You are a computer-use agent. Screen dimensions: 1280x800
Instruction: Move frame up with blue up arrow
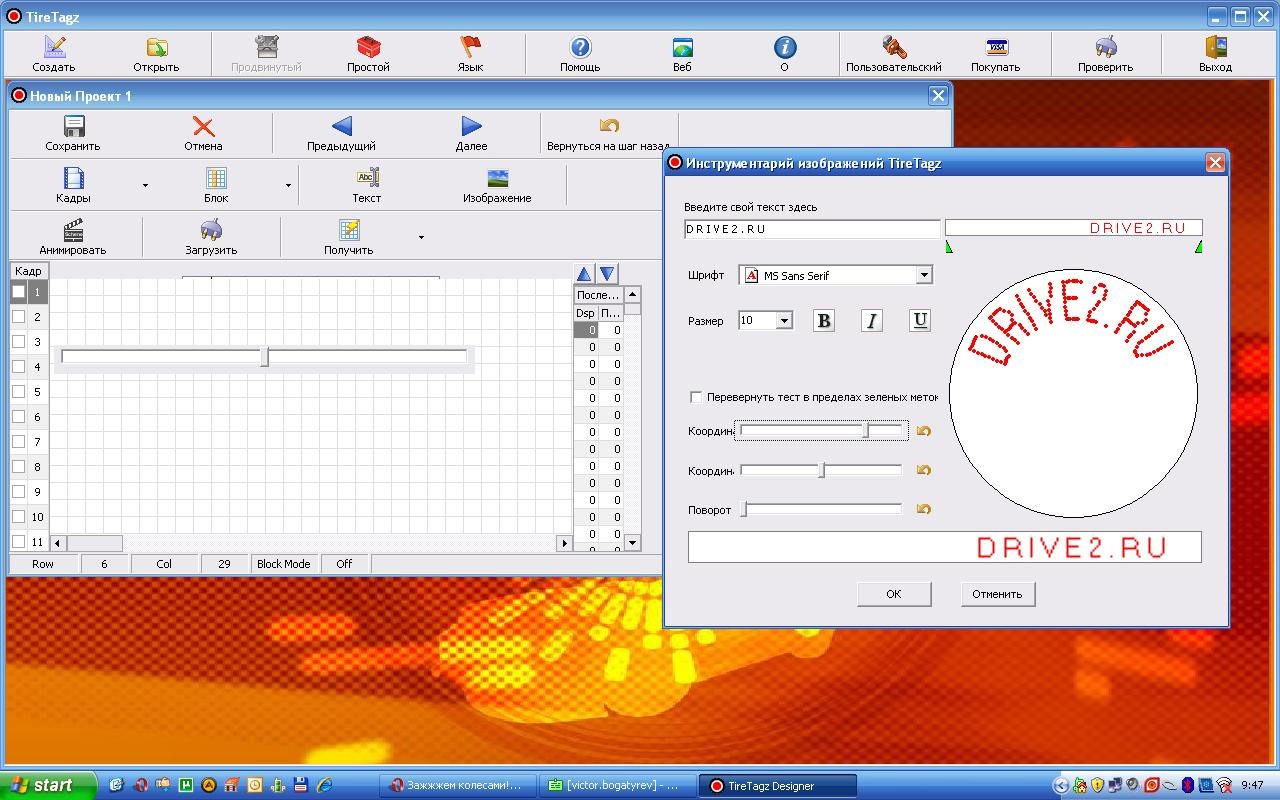585,273
